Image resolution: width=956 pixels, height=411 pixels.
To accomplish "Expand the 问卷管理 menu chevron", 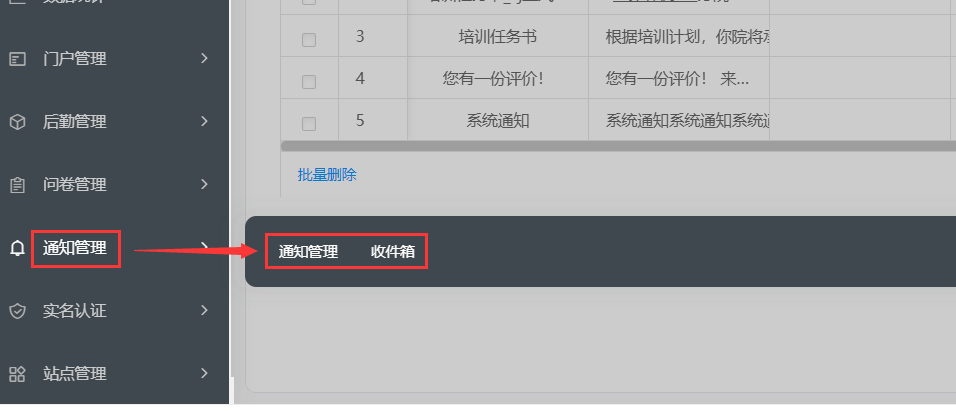I will [x=205, y=184].
